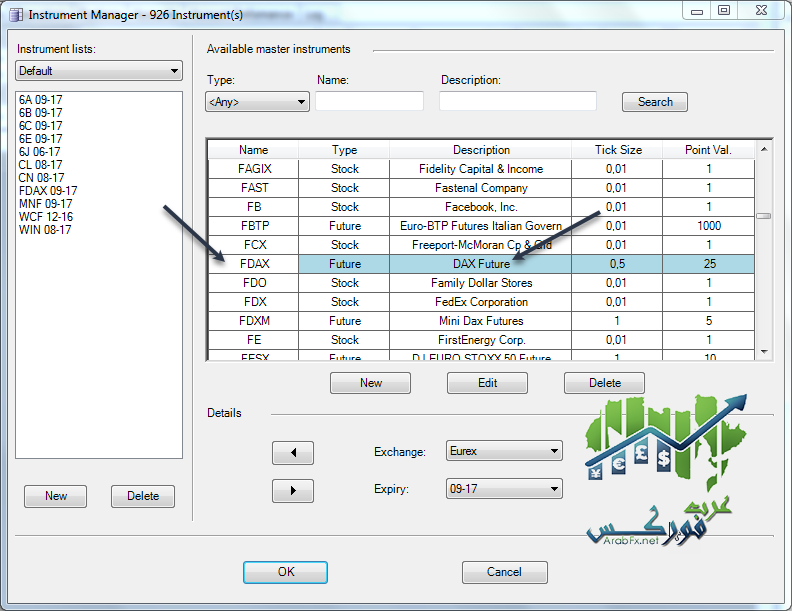Image resolution: width=792 pixels, height=611 pixels.
Task: Sort by the Type column header
Action: tap(344, 150)
